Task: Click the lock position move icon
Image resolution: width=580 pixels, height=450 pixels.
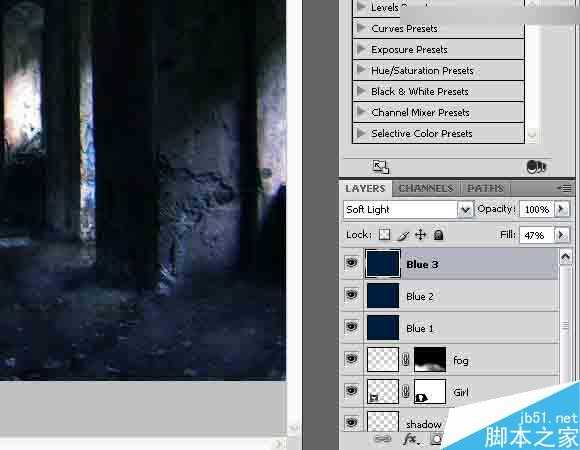Action: [421, 235]
